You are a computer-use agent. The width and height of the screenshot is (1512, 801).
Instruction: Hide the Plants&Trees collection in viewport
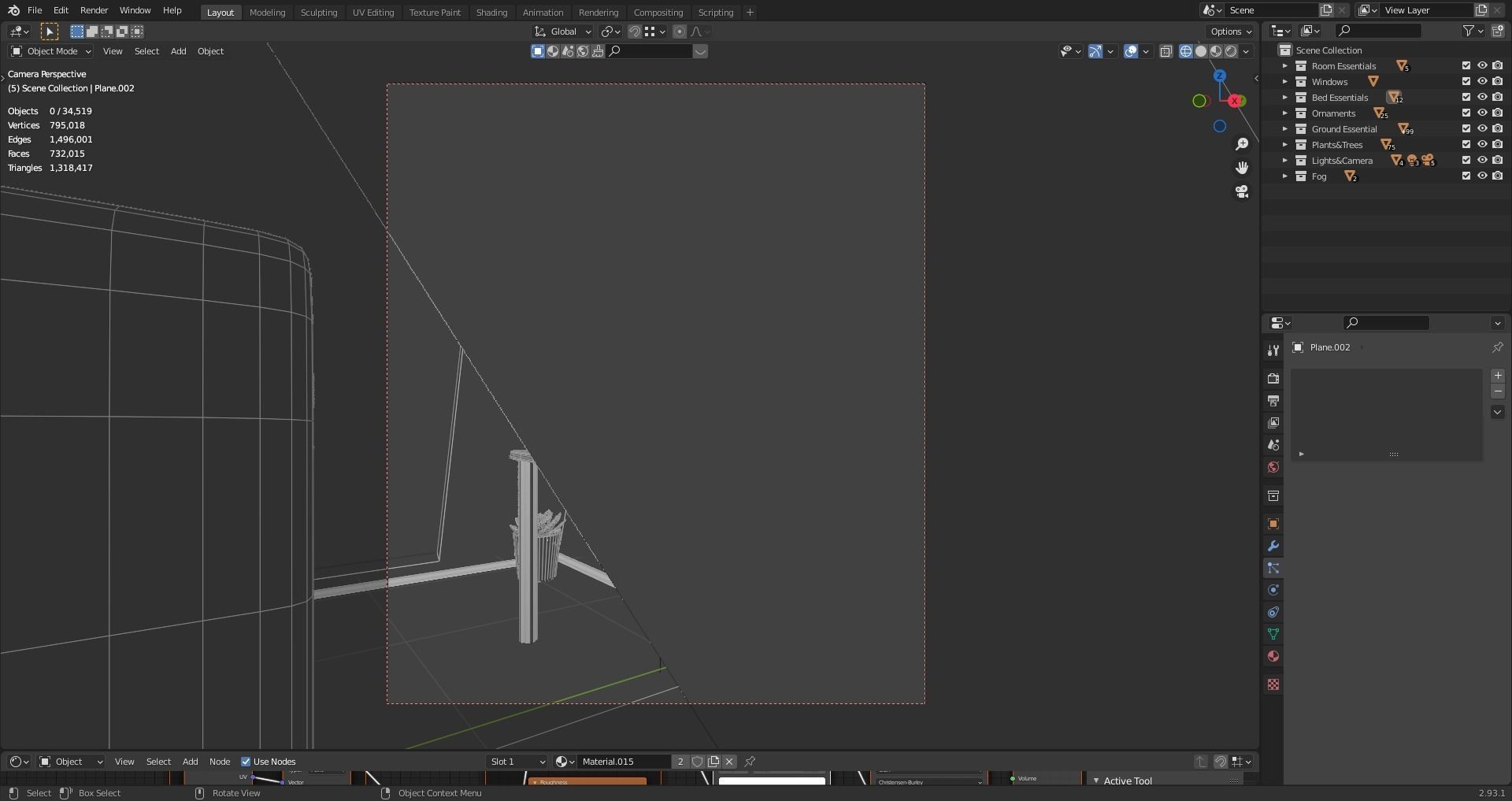[x=1482, y=145]
